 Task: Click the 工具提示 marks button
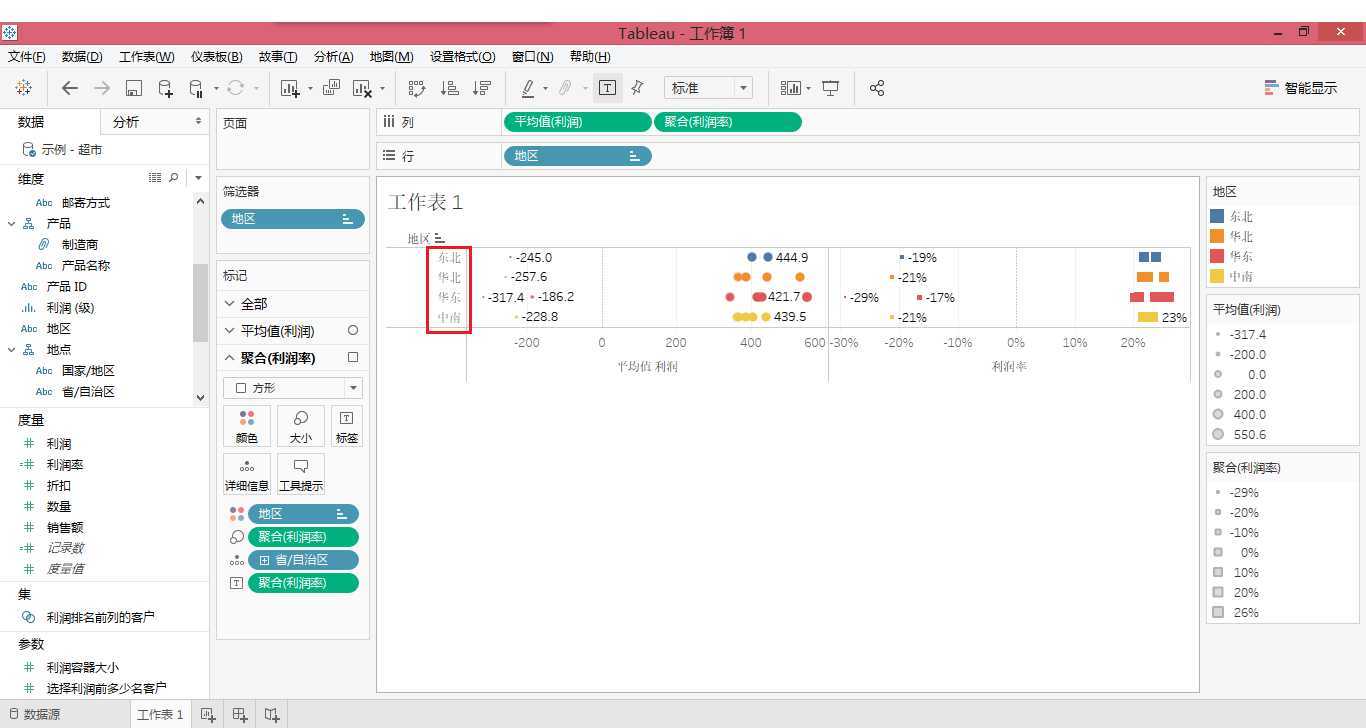coord(300,474)
